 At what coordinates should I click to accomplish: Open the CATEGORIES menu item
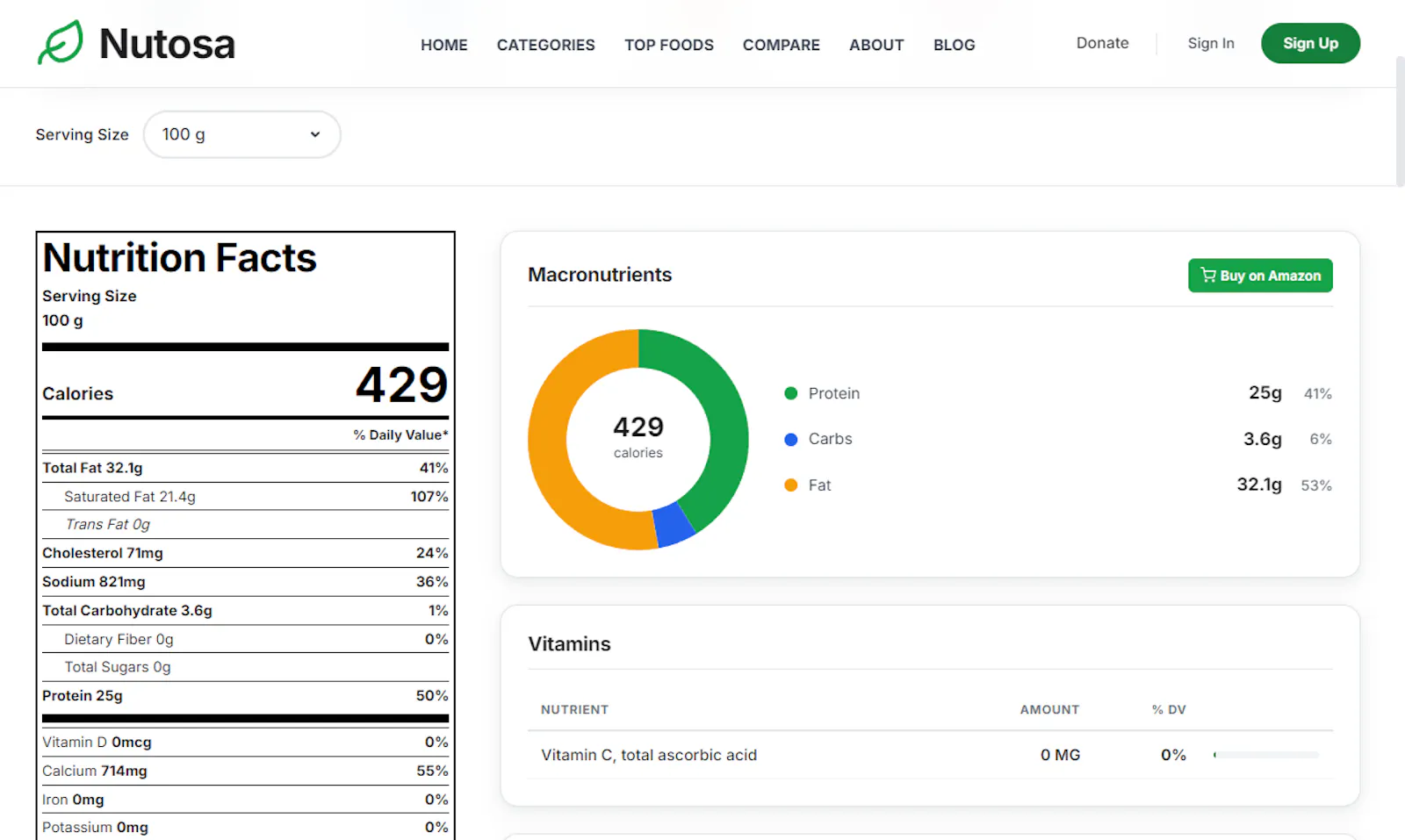pyautogui.click(x=545, y=45)
